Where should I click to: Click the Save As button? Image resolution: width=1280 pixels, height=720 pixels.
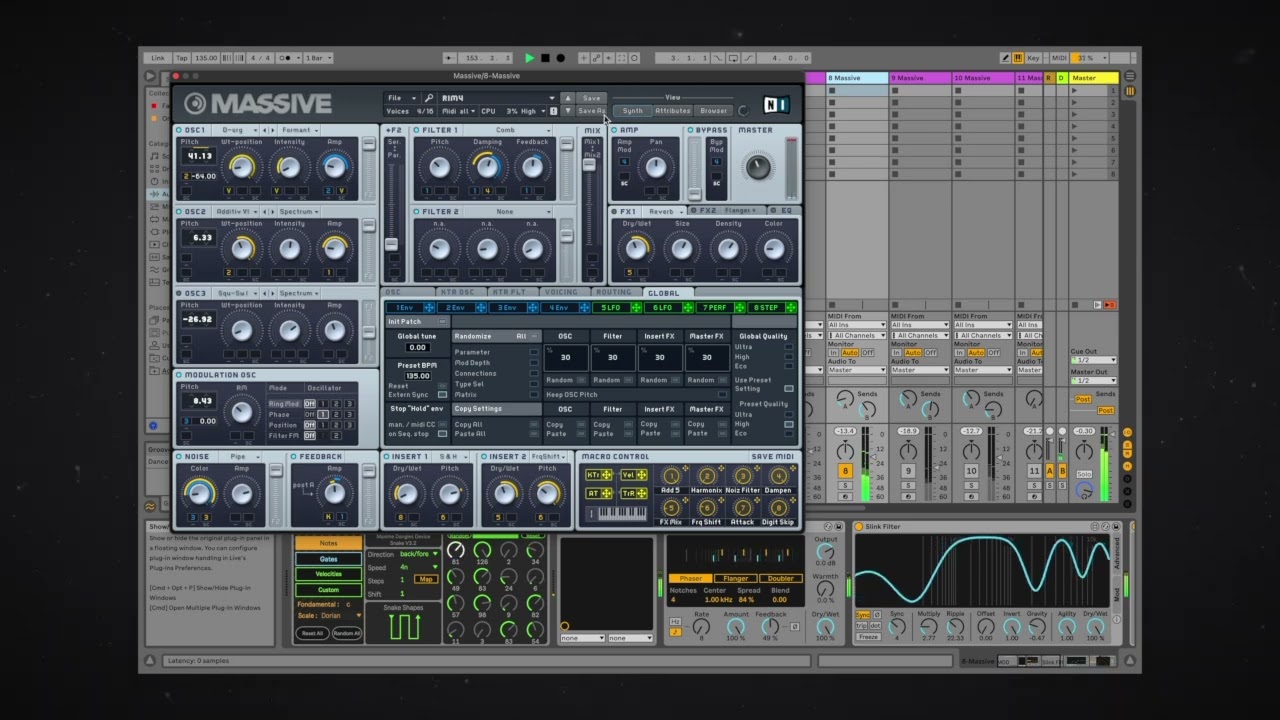pyautogui.click(x=592, y=111)
